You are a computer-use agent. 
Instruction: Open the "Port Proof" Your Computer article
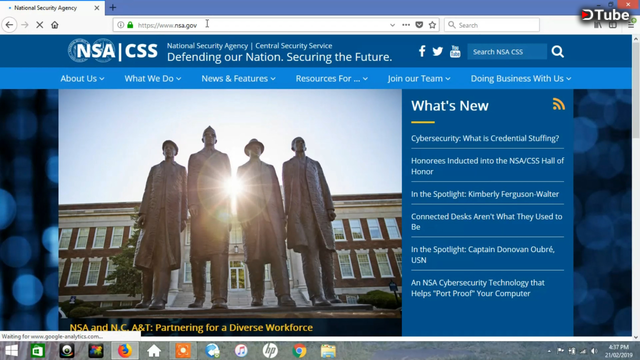[x=478, y=288]
